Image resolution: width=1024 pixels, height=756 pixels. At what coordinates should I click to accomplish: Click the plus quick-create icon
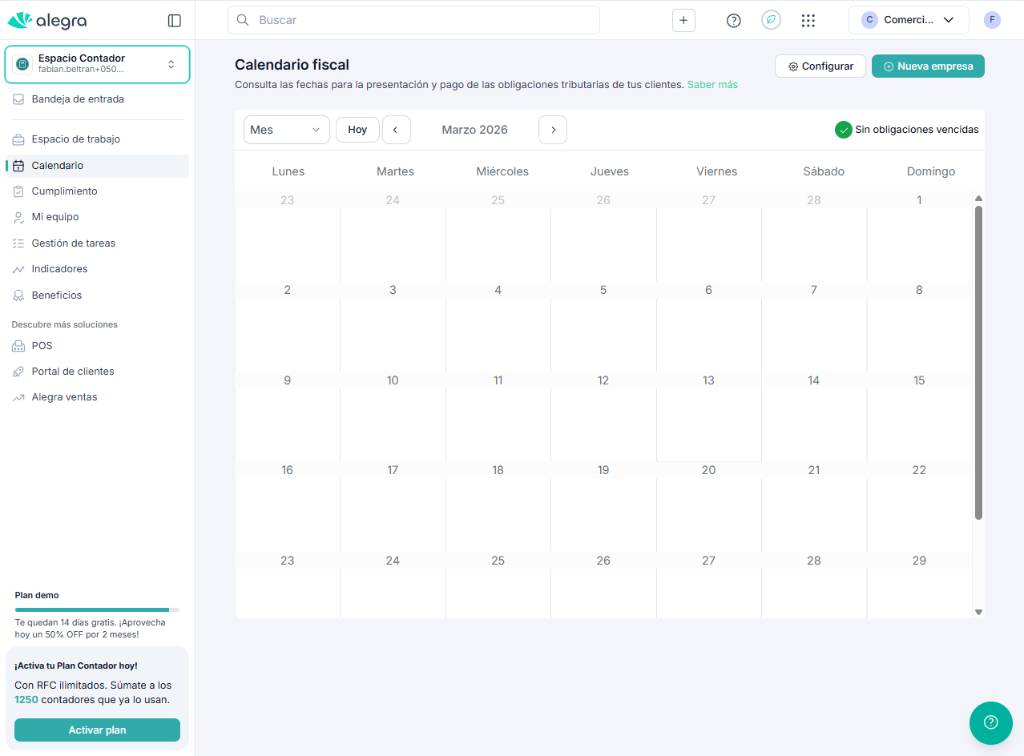[x=684, y=20]
